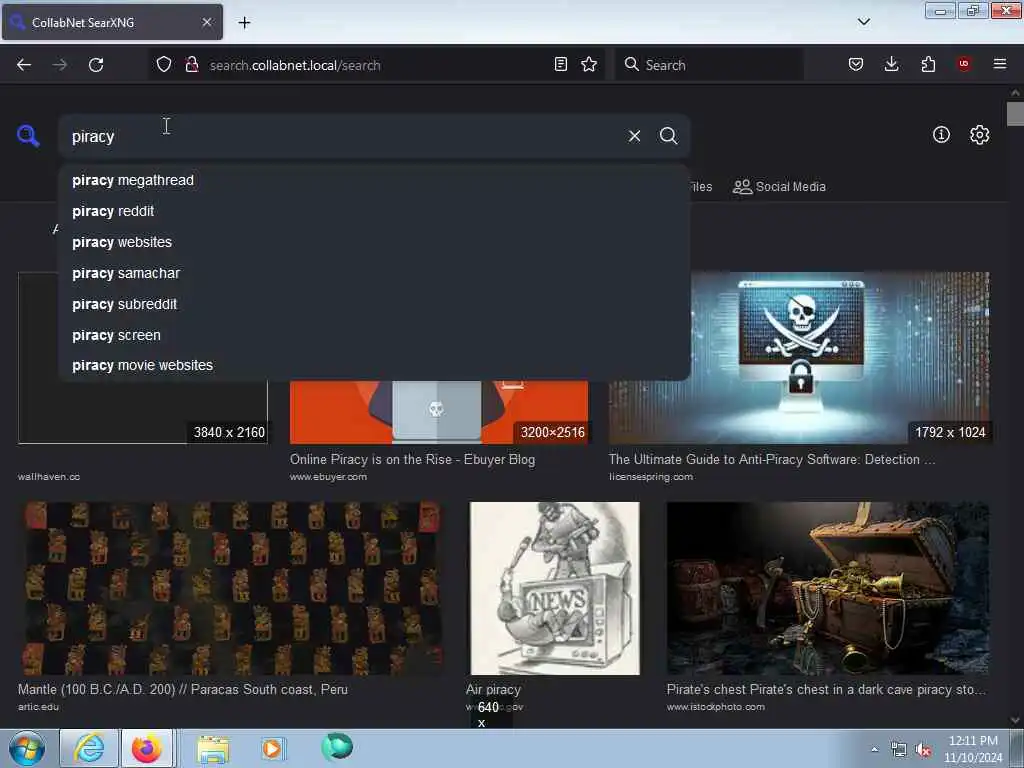
Task: Switch to Firefox in taskbar
Action: pos(147,748)
